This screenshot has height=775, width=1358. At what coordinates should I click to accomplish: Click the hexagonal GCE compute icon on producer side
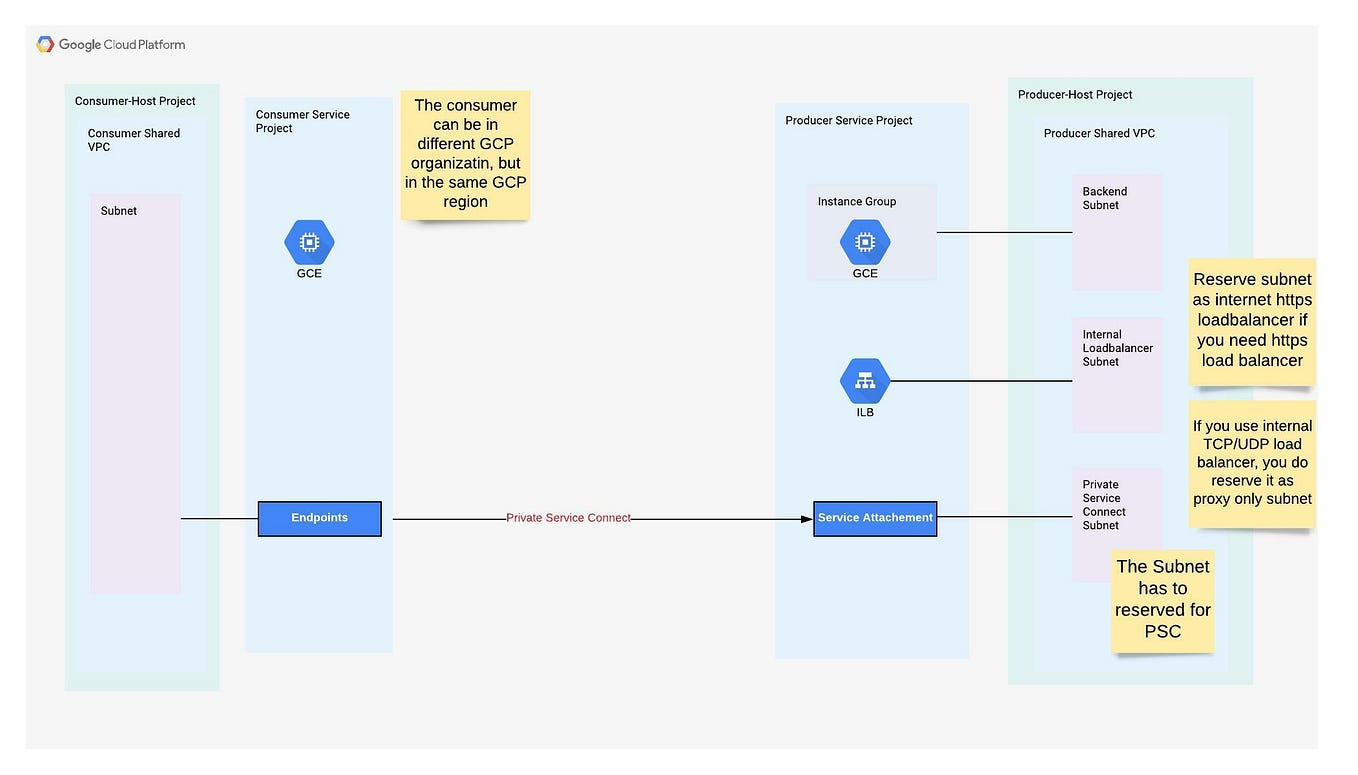click(x=864, y=241)
